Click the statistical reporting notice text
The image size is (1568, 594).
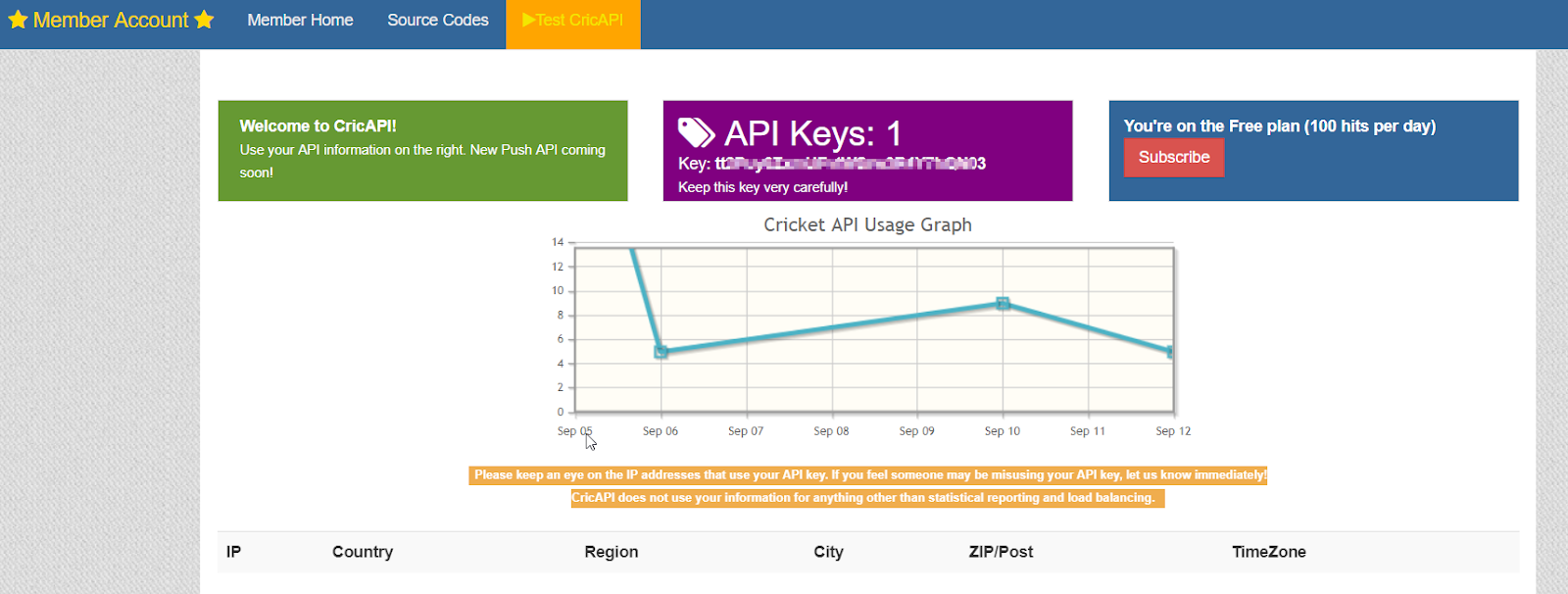click(x=867, y=498)
